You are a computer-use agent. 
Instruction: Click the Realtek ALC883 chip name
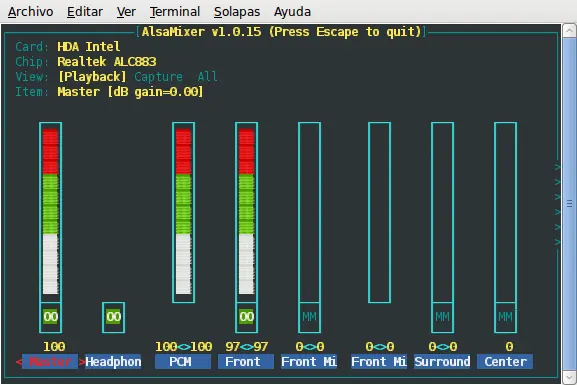click(107, 61)
